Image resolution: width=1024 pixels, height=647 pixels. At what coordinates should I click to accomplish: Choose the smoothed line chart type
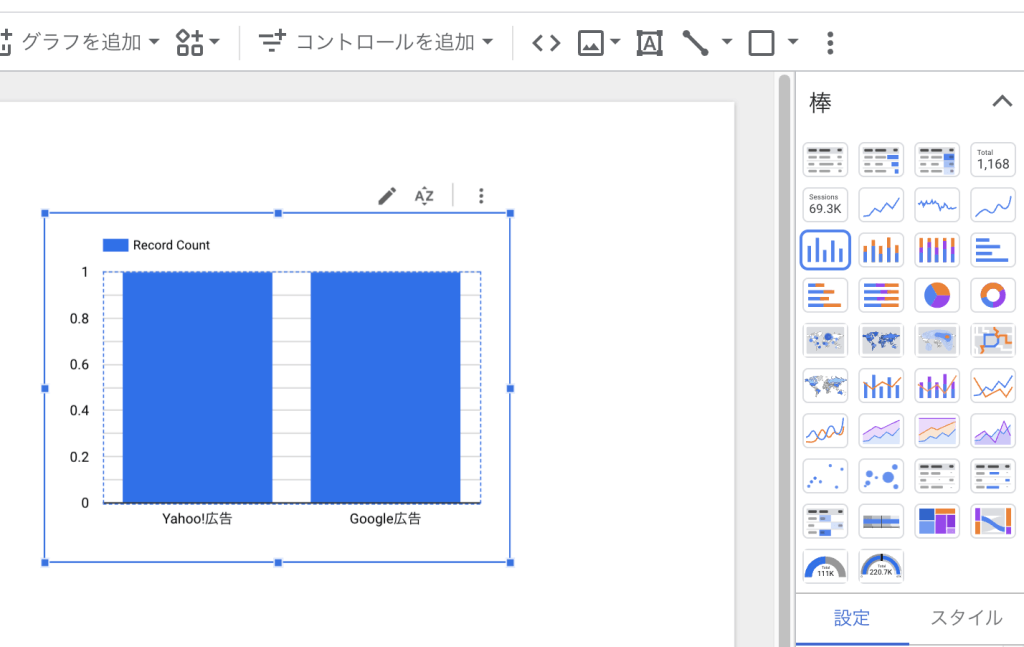point(825,430)
